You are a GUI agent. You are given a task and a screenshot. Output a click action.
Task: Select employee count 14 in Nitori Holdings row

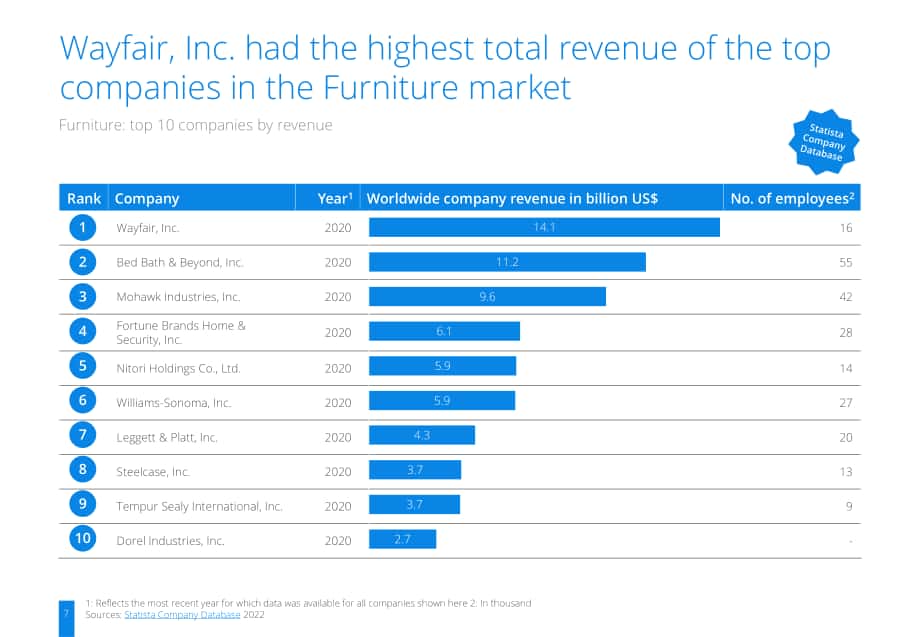tap(845, 368)
